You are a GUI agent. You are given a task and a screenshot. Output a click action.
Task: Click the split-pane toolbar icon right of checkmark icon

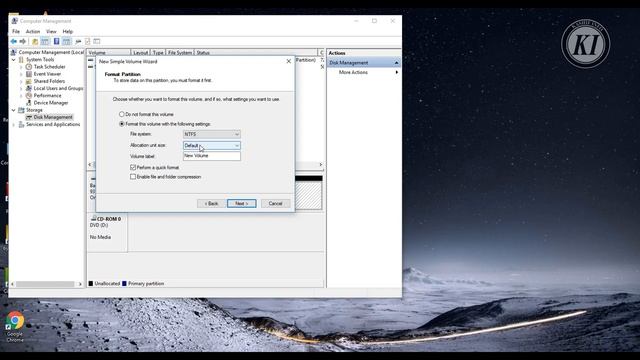coord(97,41)
